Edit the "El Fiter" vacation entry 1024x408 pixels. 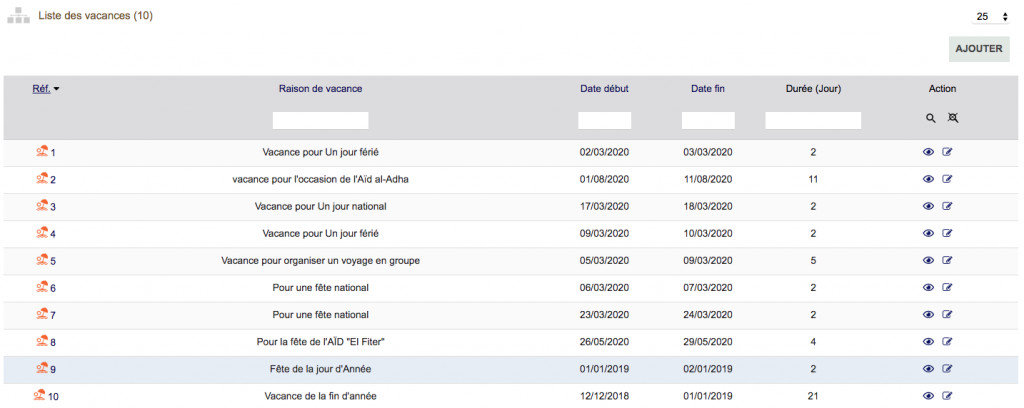tap(947, 342)
